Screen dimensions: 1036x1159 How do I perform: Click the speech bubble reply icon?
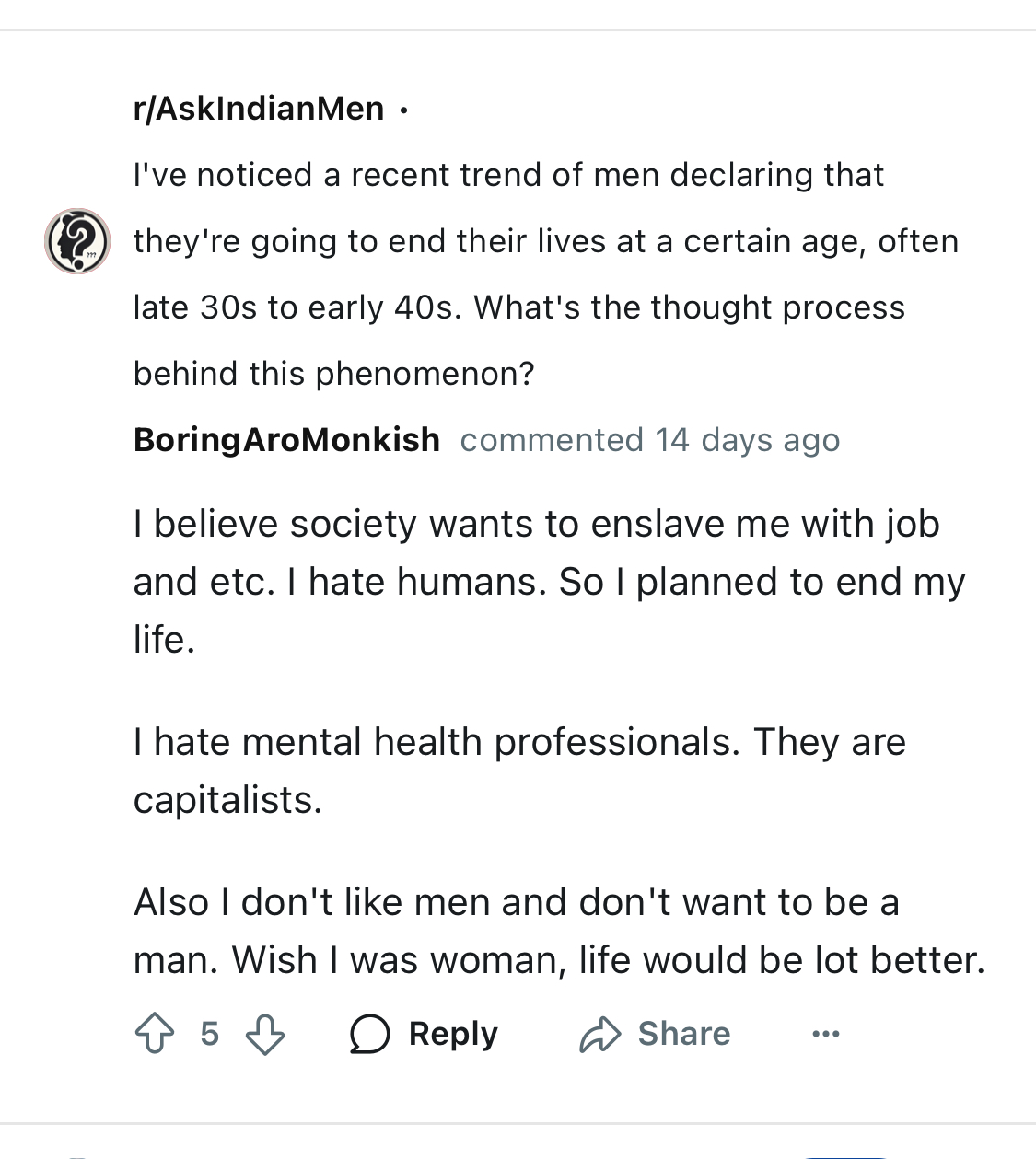(x=370, y=1034)
